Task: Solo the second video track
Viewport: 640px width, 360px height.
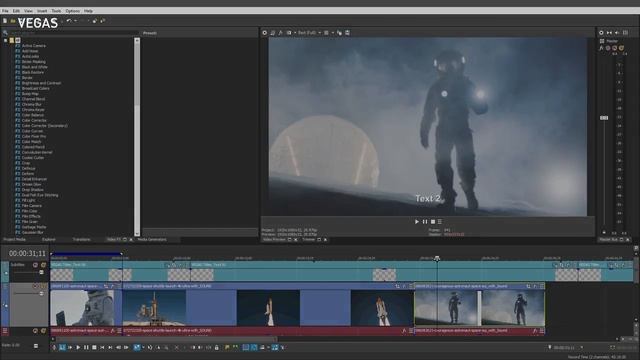Action: tap(43, 286)
